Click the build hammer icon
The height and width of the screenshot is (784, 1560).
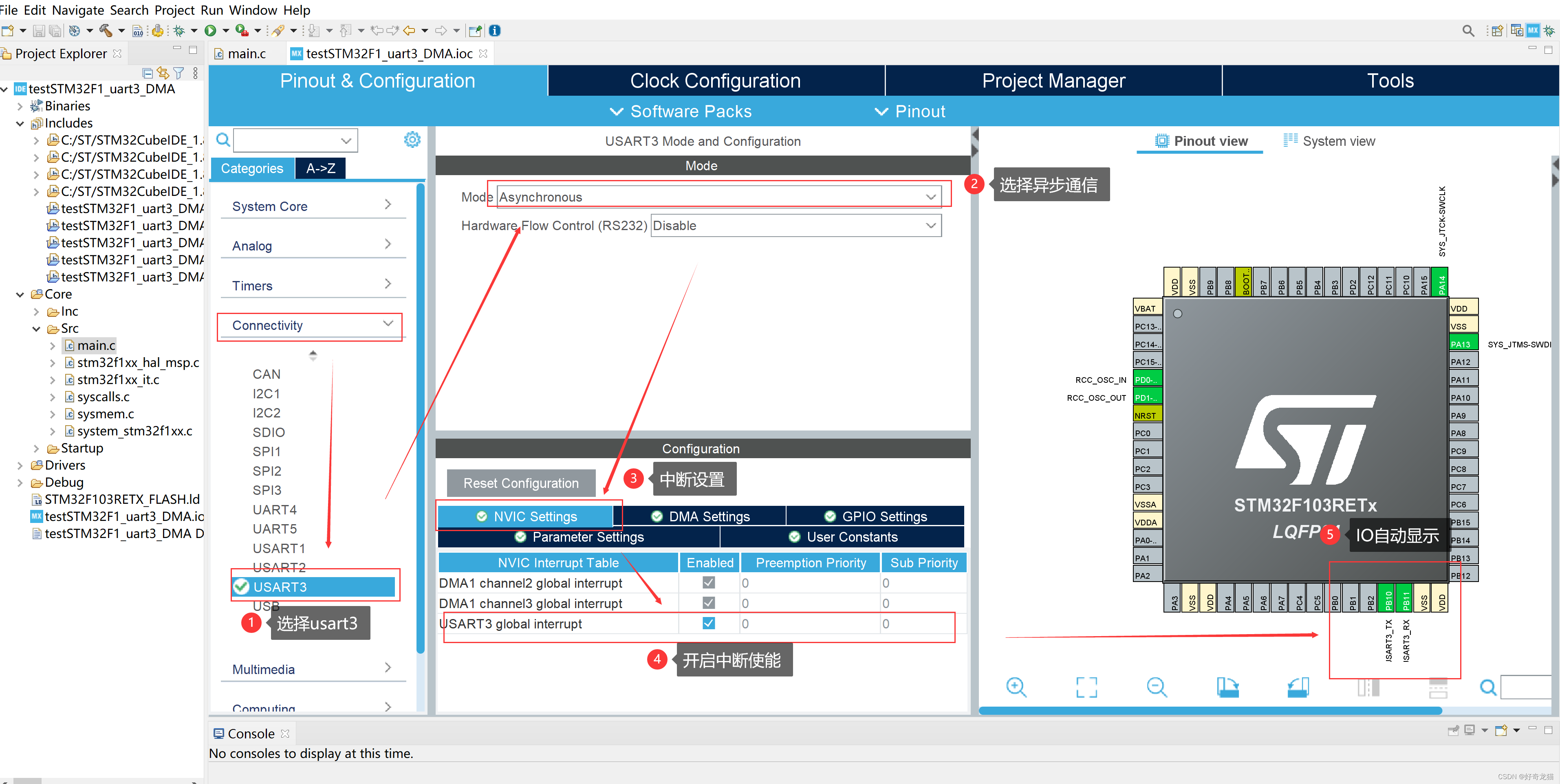tap(106, 30)
